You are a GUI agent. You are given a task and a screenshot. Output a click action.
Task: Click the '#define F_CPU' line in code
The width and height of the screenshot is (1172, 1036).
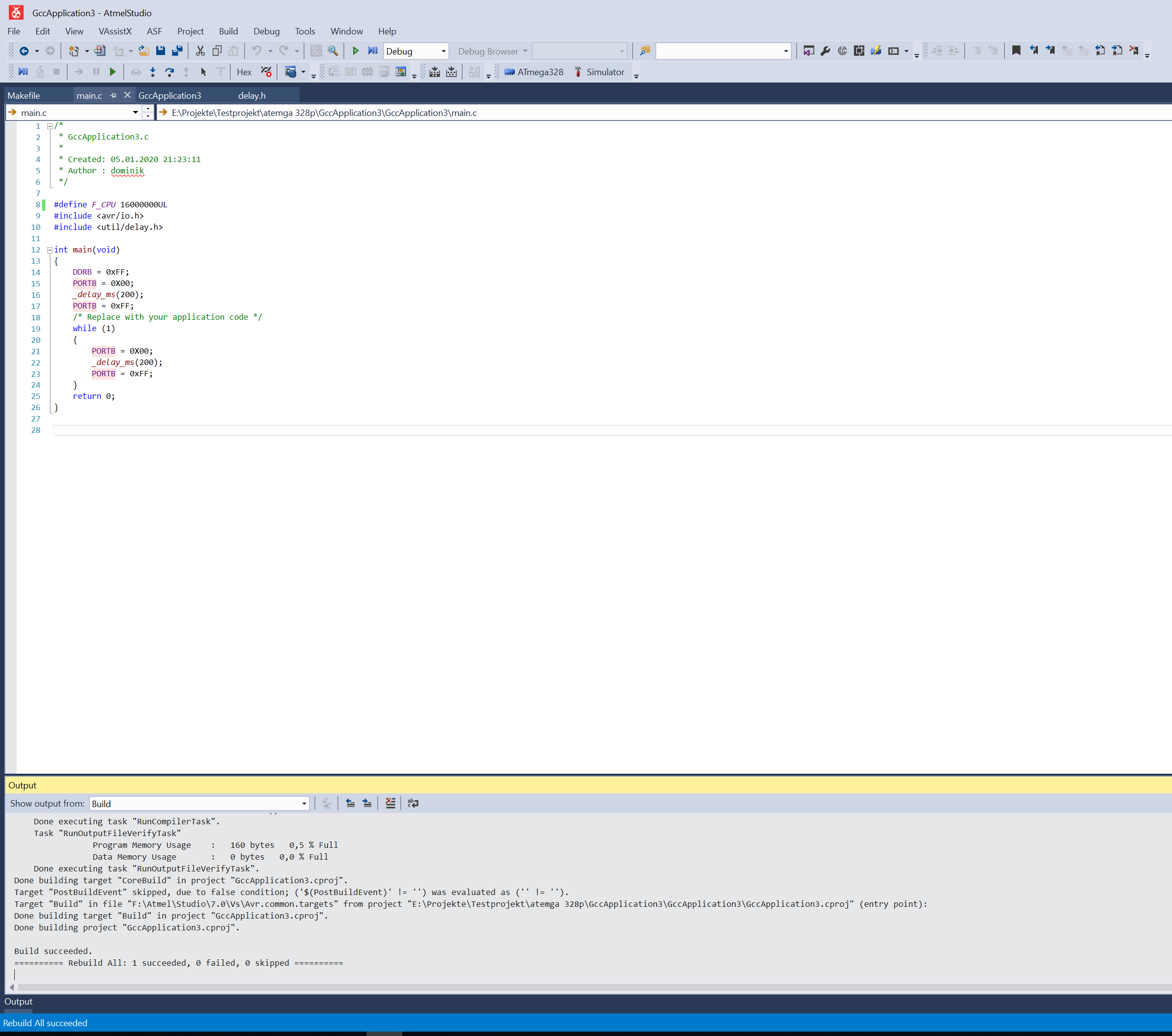pos(111,205)
